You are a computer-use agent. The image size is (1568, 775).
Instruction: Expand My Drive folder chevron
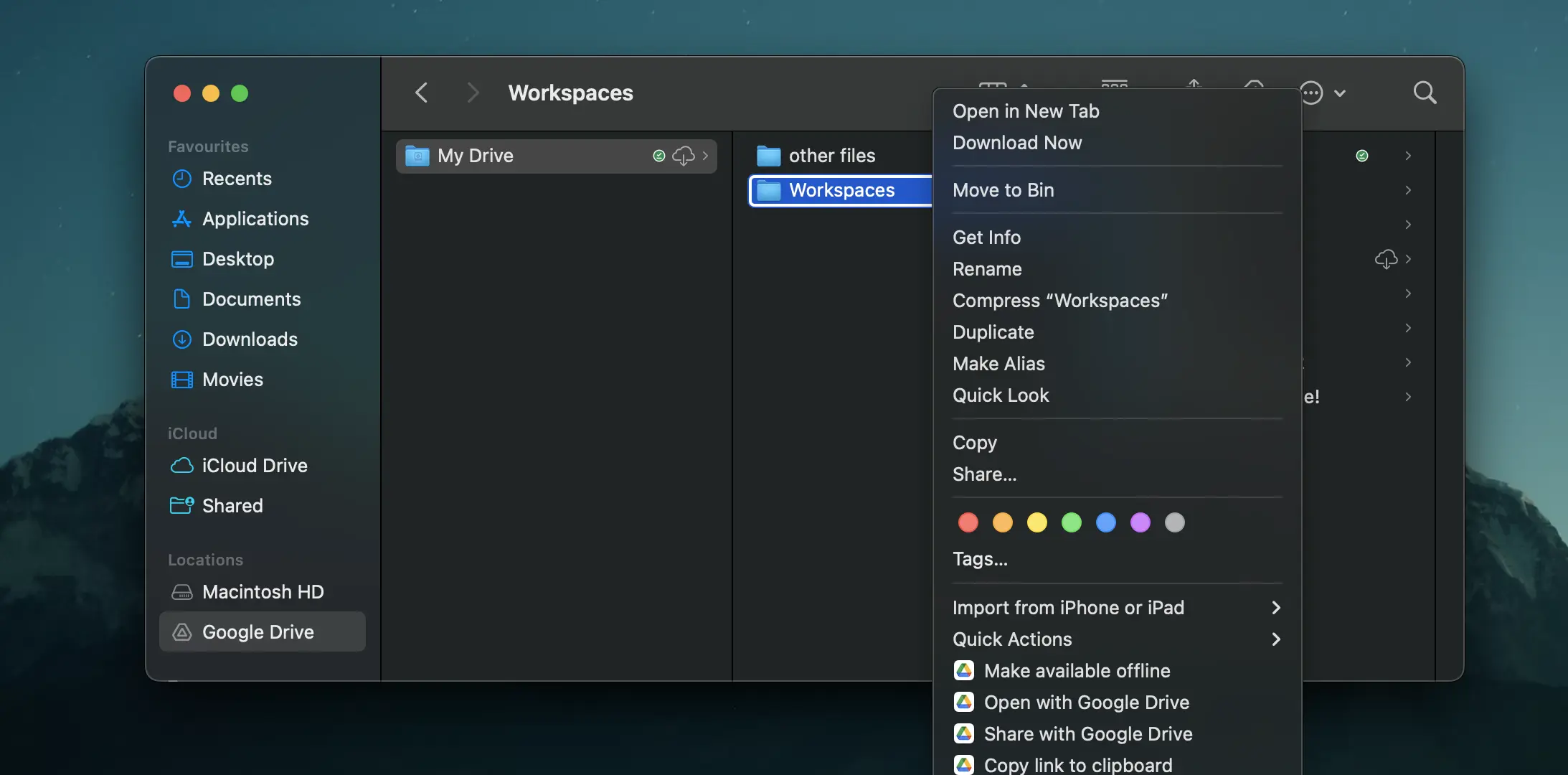(x=705, y=156)
